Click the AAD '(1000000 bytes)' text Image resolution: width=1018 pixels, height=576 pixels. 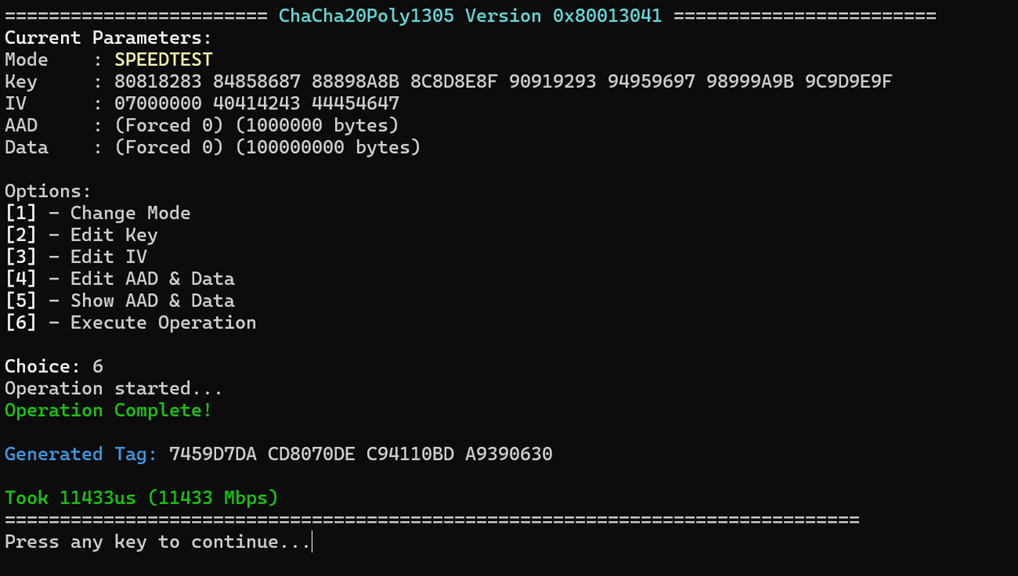(317, 125)
